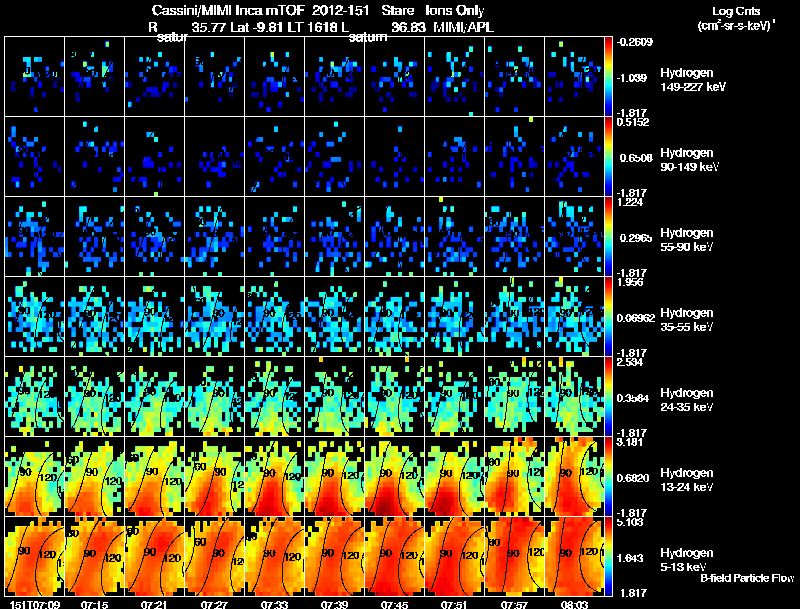Click the Hydrogen 35-55 keV row label
Screen dimensions: 800x609
(687, 320)
